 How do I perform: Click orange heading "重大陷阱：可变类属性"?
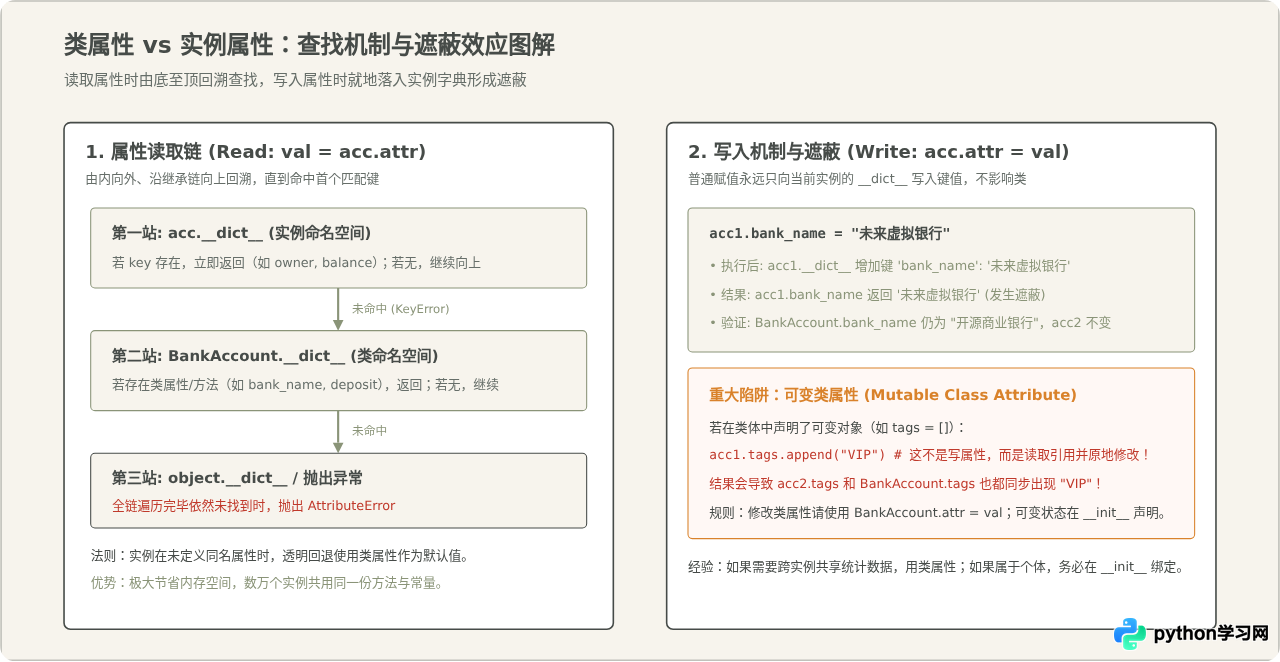pyautogui.click(x=893, y=395)
